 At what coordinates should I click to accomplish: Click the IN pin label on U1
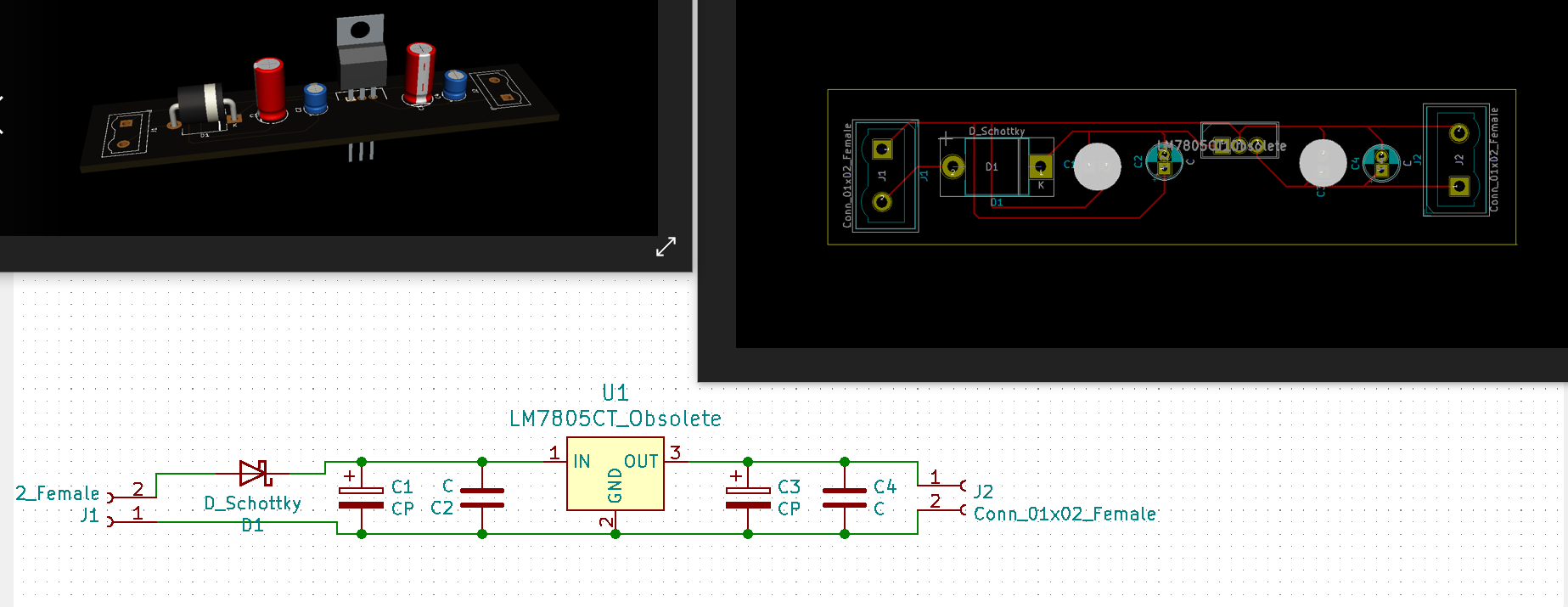pos(582,462)
